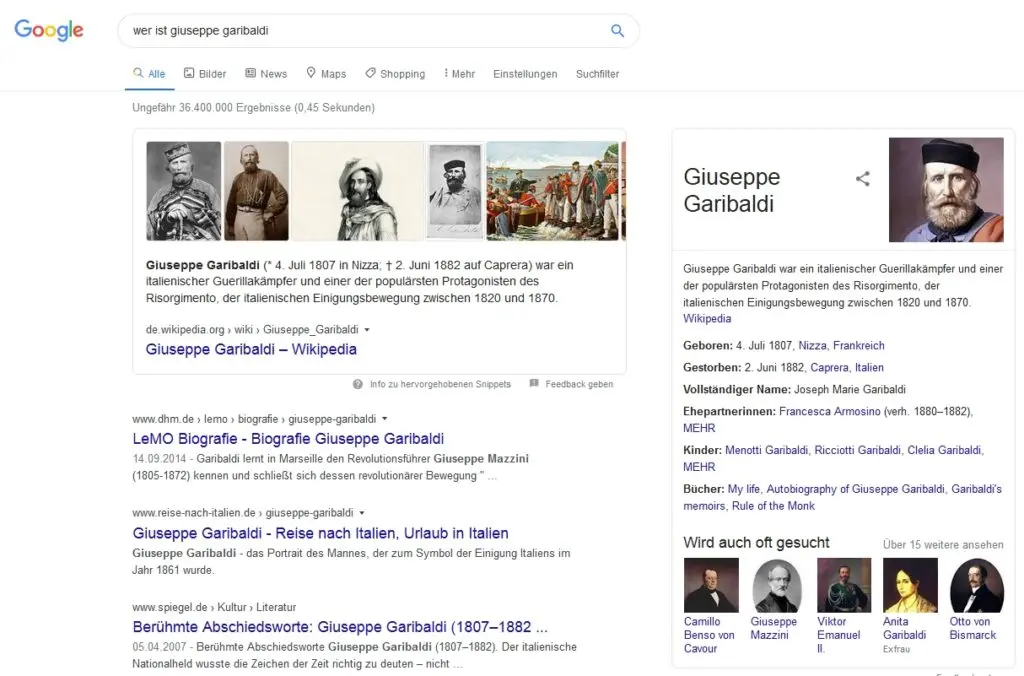The width and height of the screenshot is (1024, 676).
Task: Open Garibaldi hat sketch thumbnail
Action: click(x=357, y=191)
